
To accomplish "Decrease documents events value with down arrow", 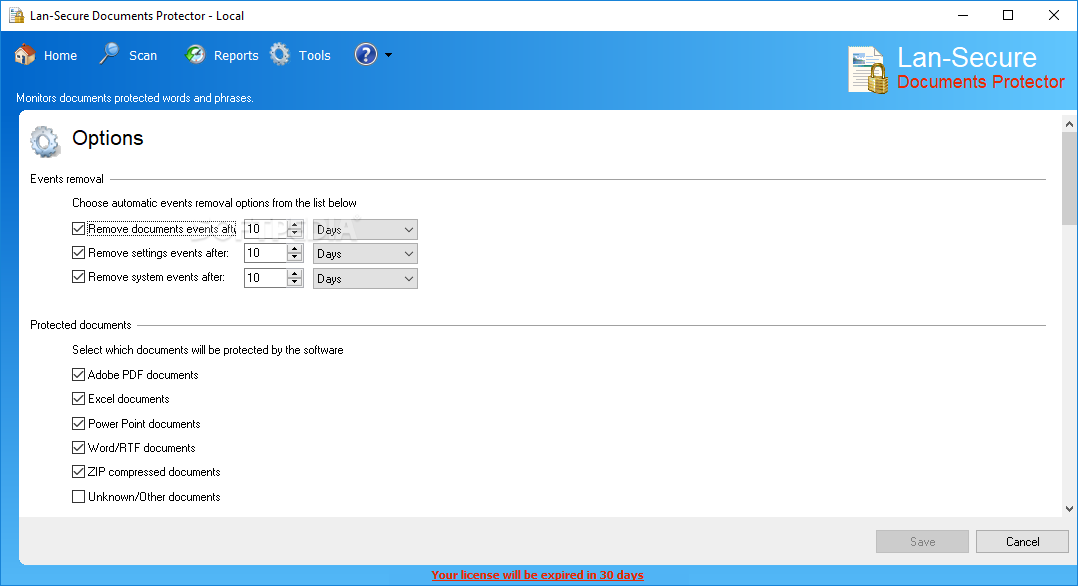I will tap(295, 234).
